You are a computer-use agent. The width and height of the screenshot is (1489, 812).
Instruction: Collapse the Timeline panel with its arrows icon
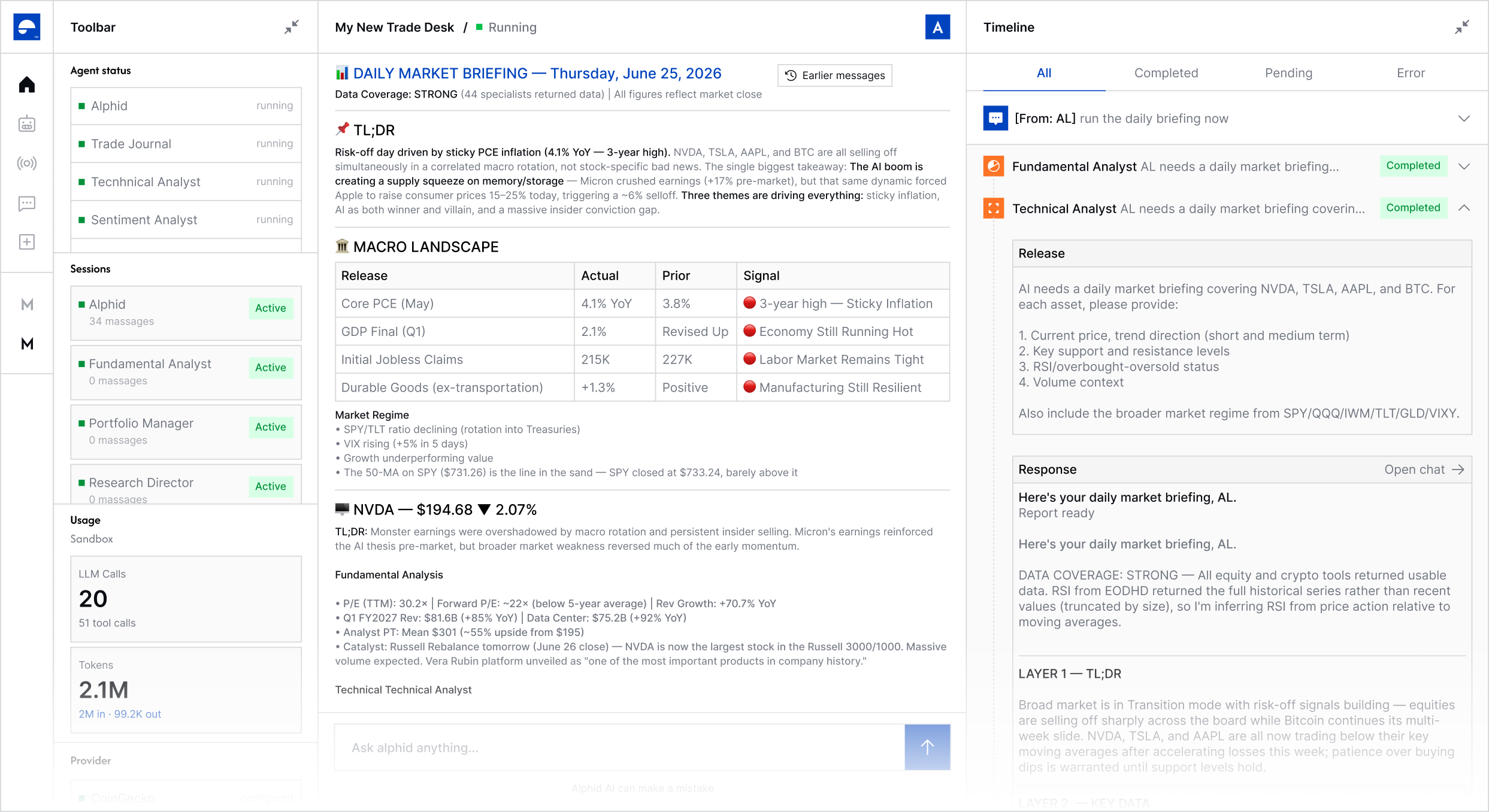pos(1462,27)
